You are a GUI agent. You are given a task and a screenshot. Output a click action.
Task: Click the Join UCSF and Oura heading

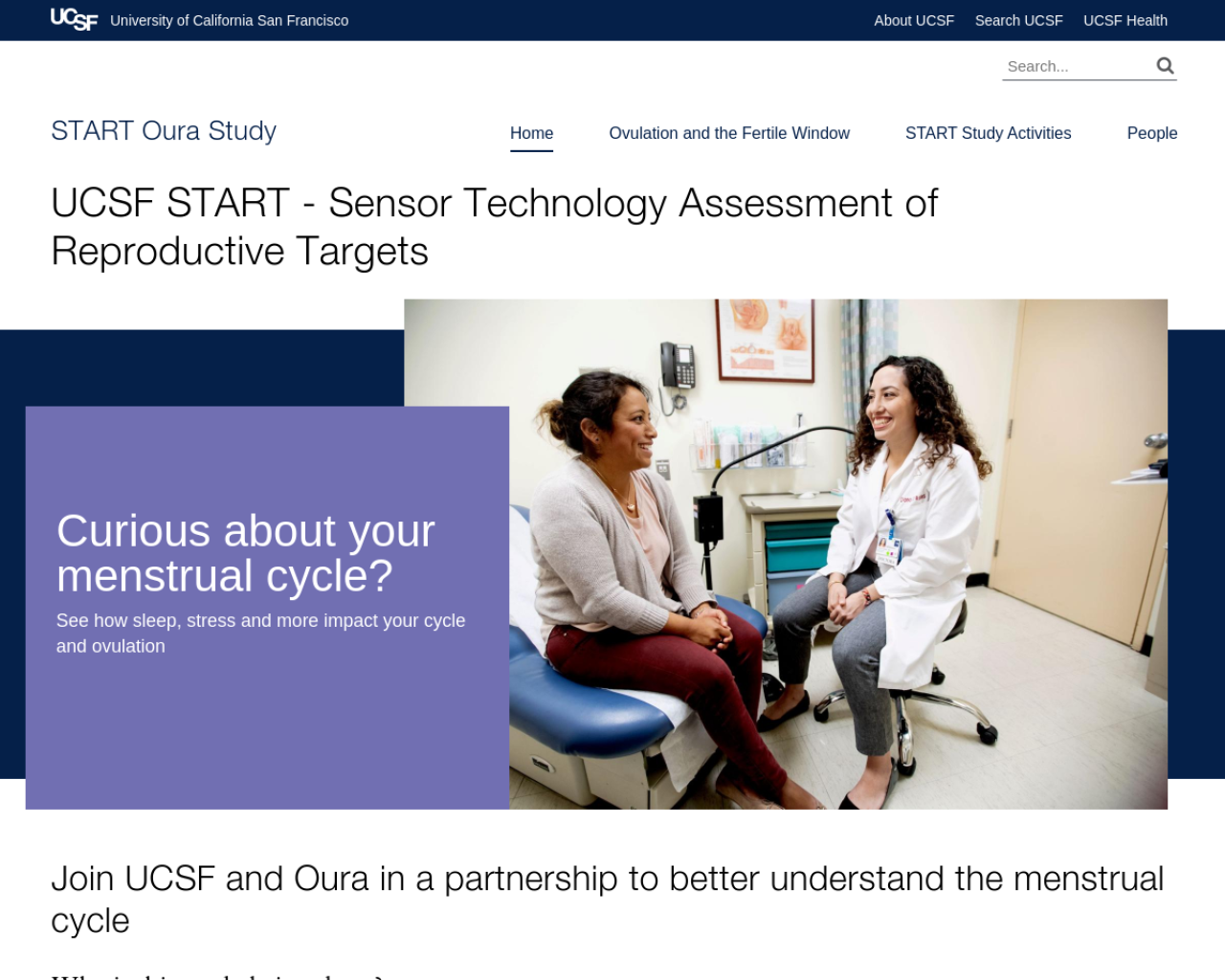coord(607,899)
